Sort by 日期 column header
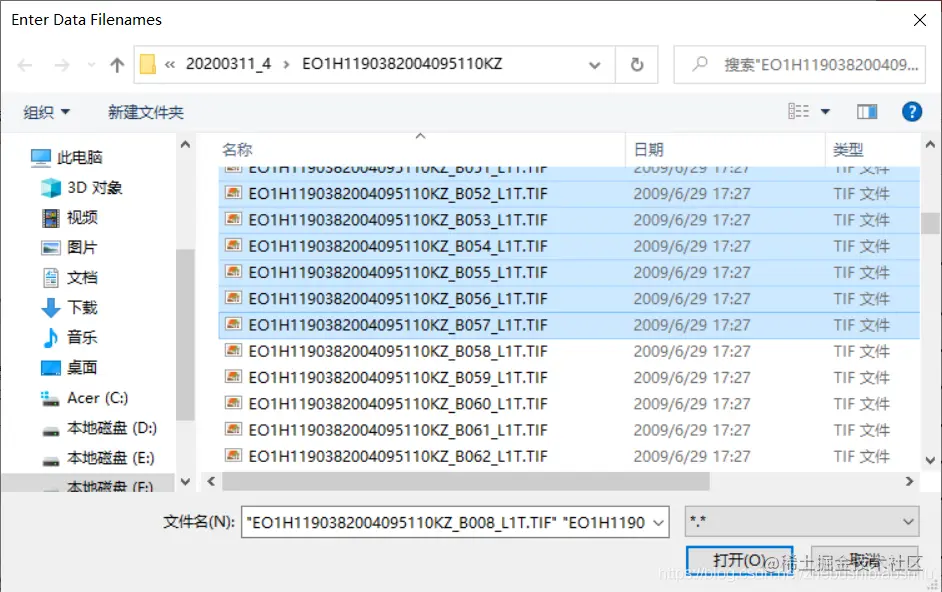 pos(726,149)
